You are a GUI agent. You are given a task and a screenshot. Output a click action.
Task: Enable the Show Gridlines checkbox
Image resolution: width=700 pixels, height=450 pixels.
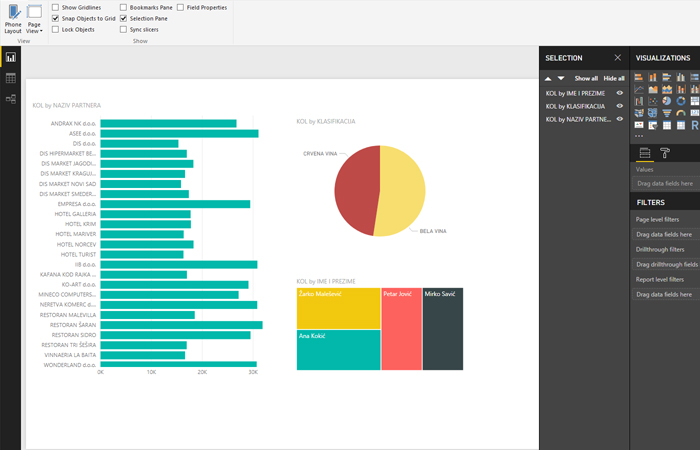55,7
